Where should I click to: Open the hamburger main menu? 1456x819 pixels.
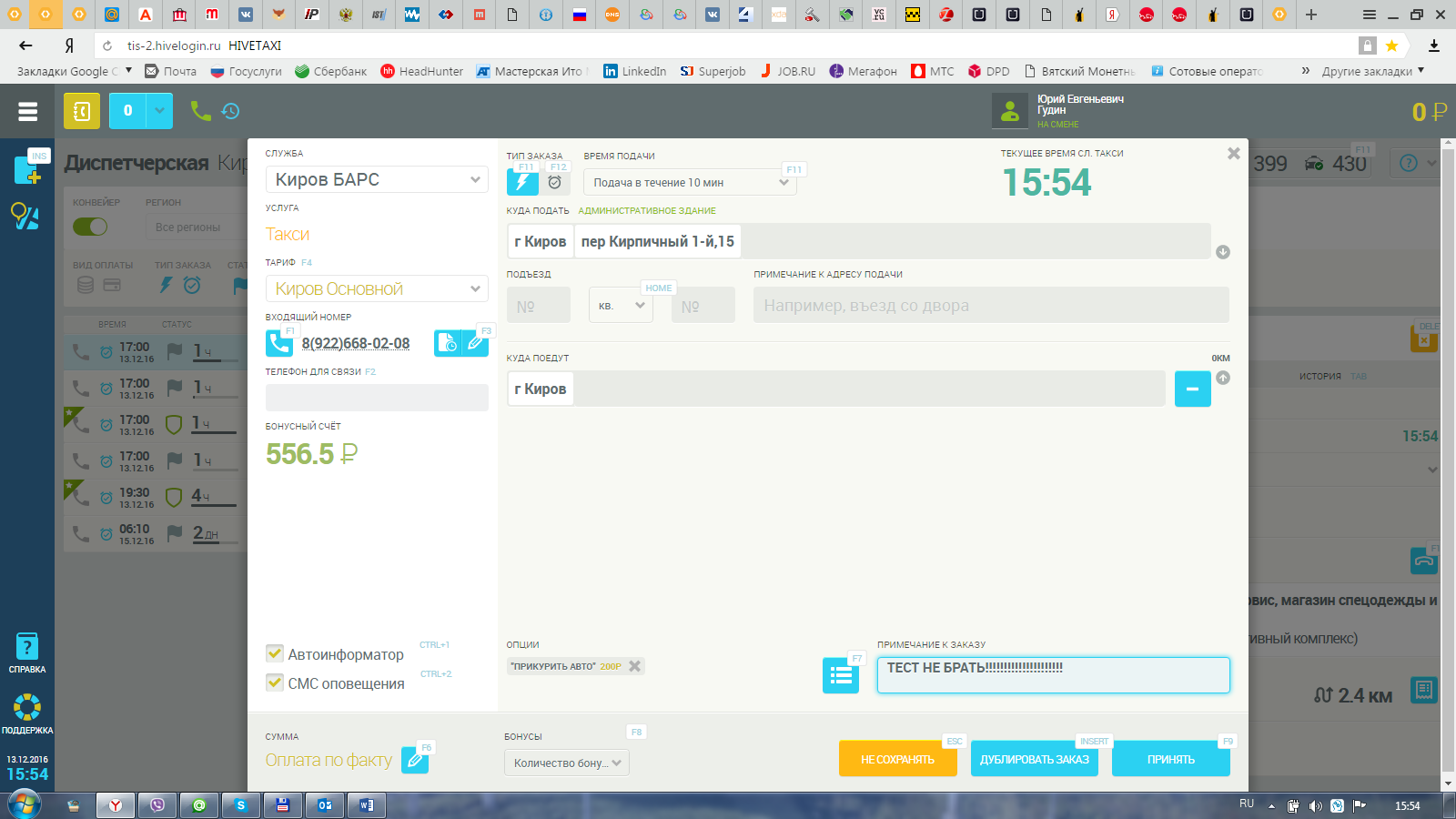click(27, 111)
